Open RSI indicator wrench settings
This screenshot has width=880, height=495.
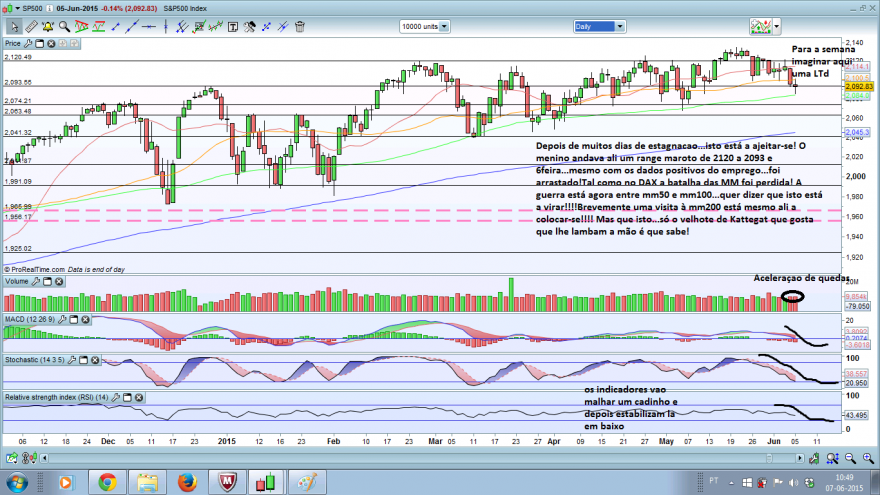point(116,397)
